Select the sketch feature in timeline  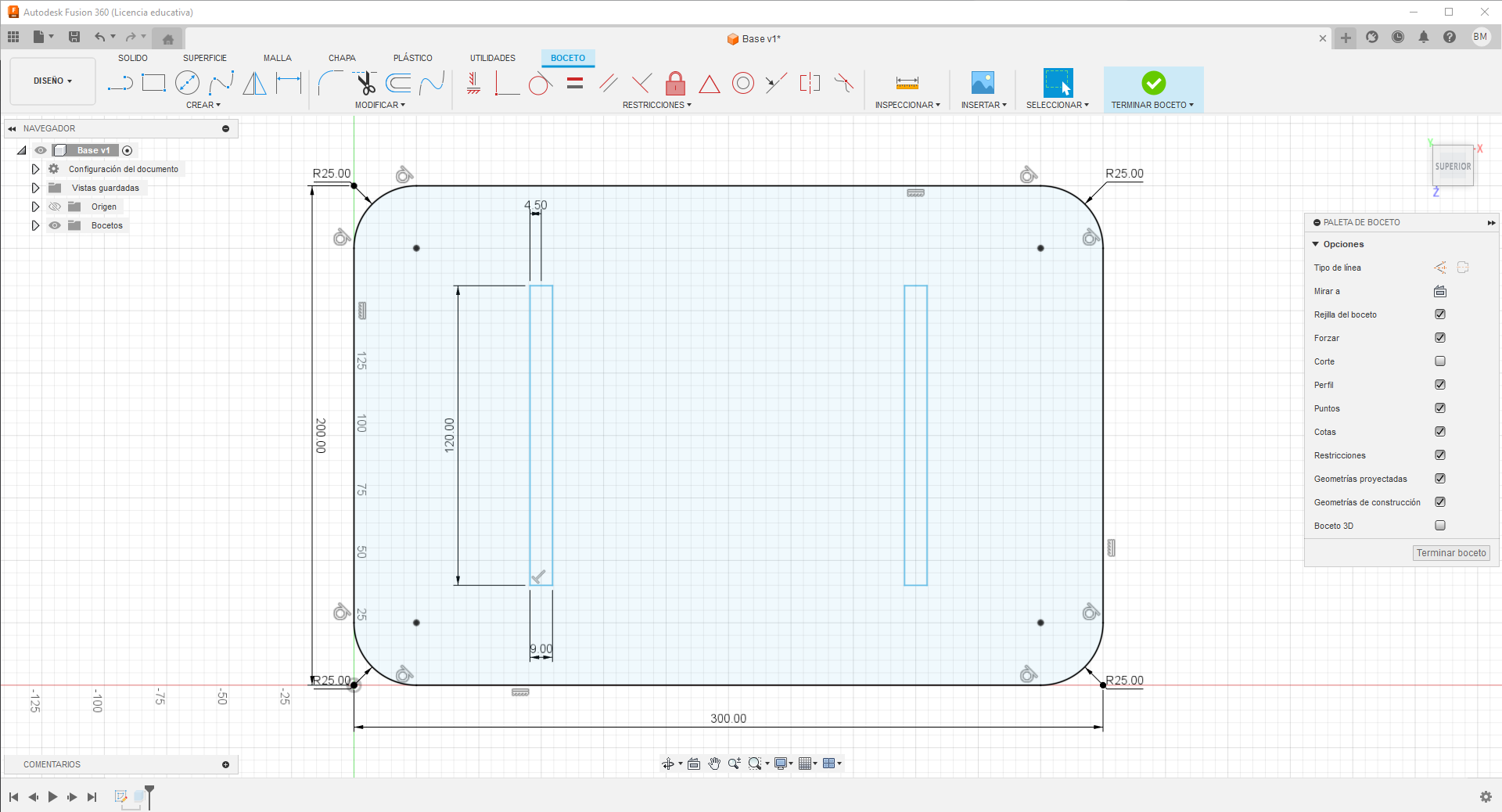[120, 796]
